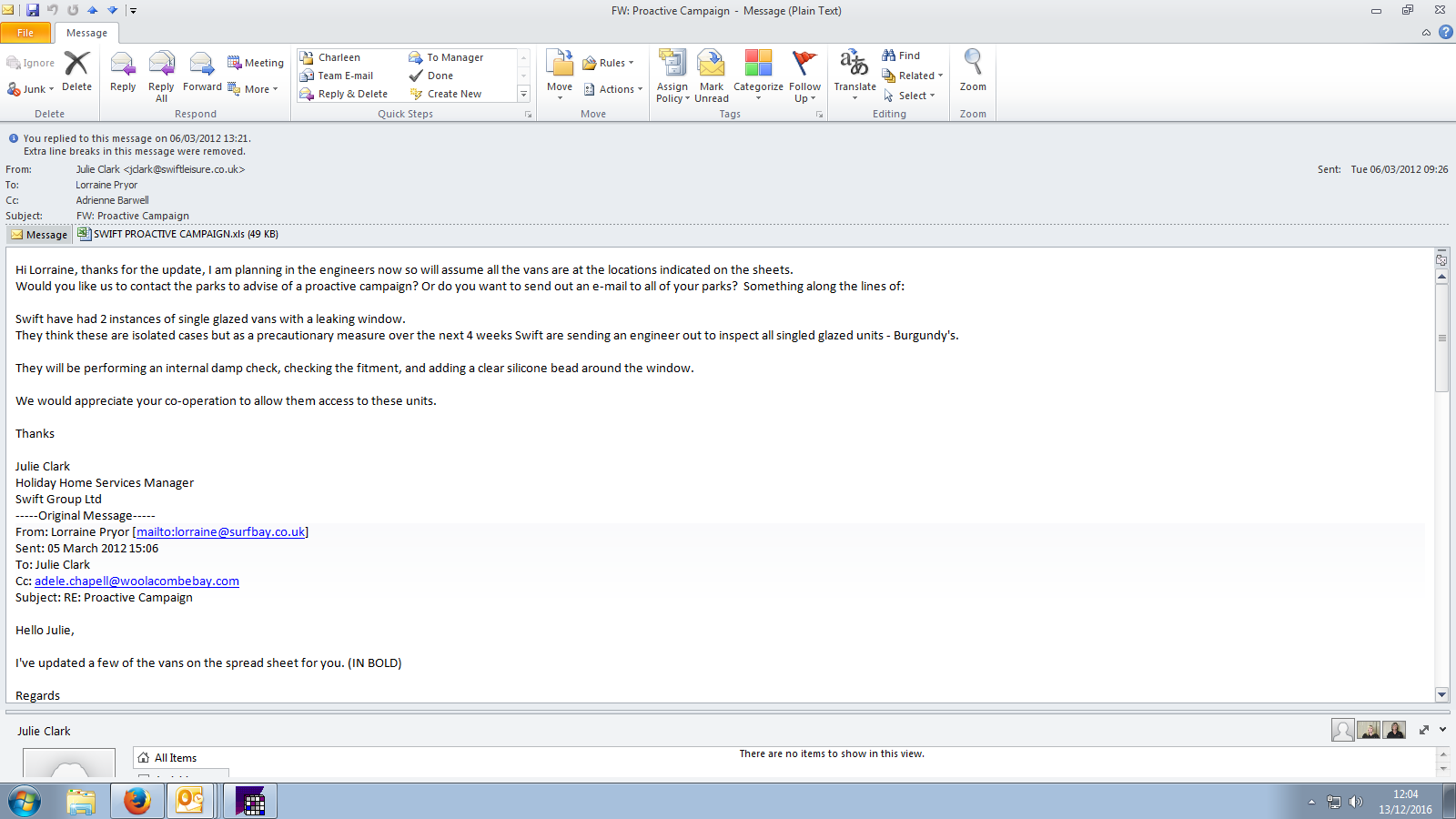The height and width of the screenshot is (819, 1456).
Task: Delete this message with the X icon
Action: pos(76,71)
